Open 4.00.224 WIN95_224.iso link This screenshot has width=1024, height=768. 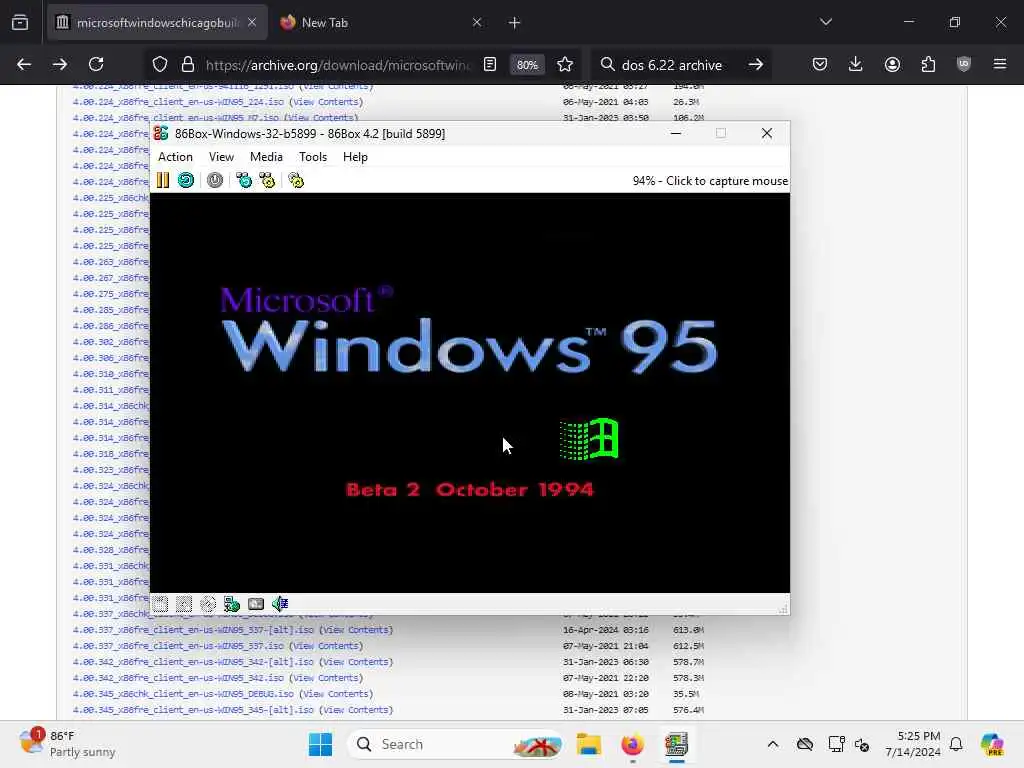178,102
